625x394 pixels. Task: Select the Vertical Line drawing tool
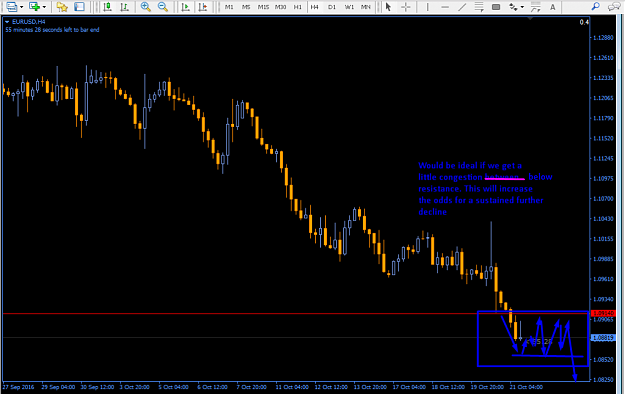[427, 6]
